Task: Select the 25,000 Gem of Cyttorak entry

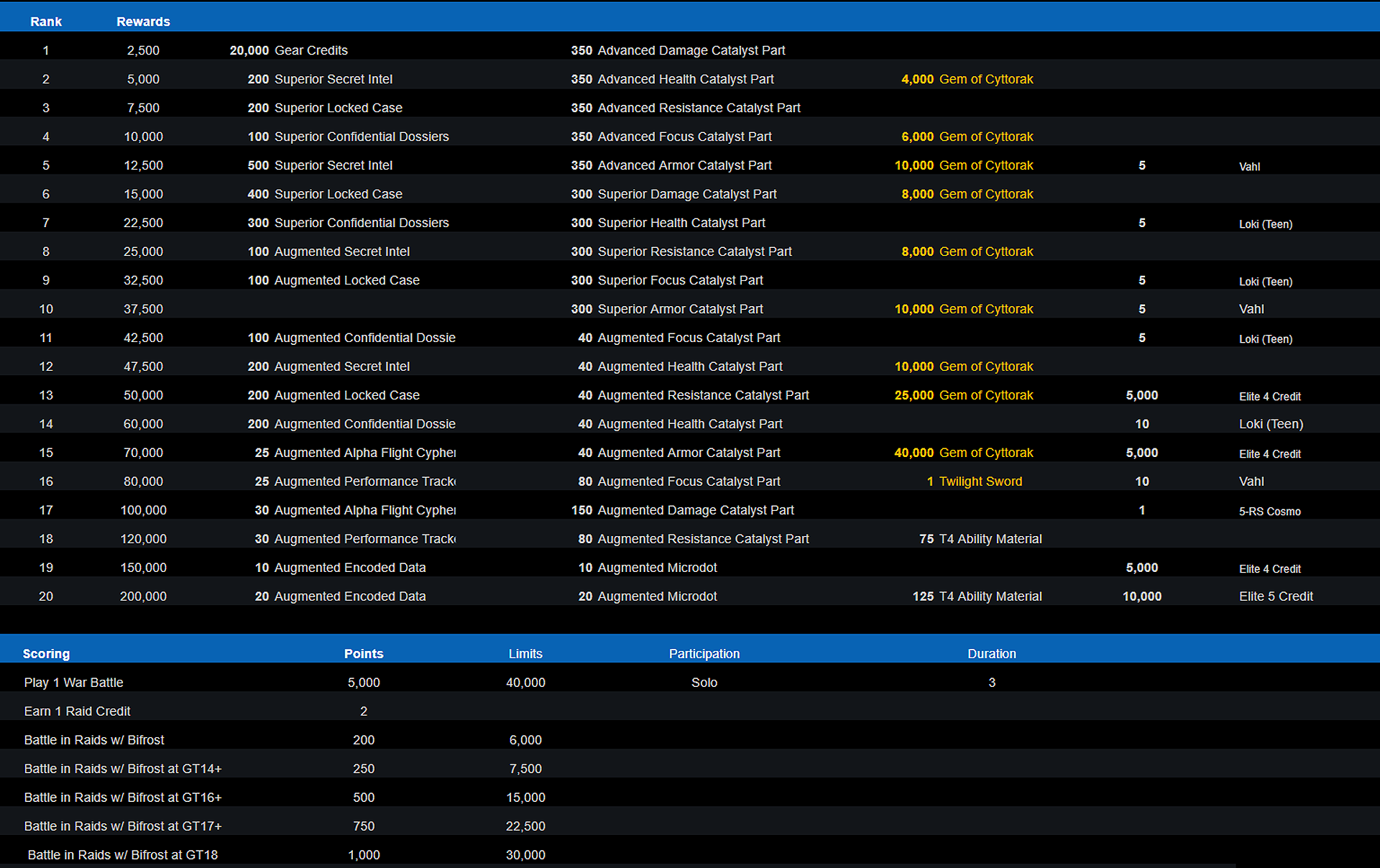Action: pyautogui.click(x=964, y=395)
